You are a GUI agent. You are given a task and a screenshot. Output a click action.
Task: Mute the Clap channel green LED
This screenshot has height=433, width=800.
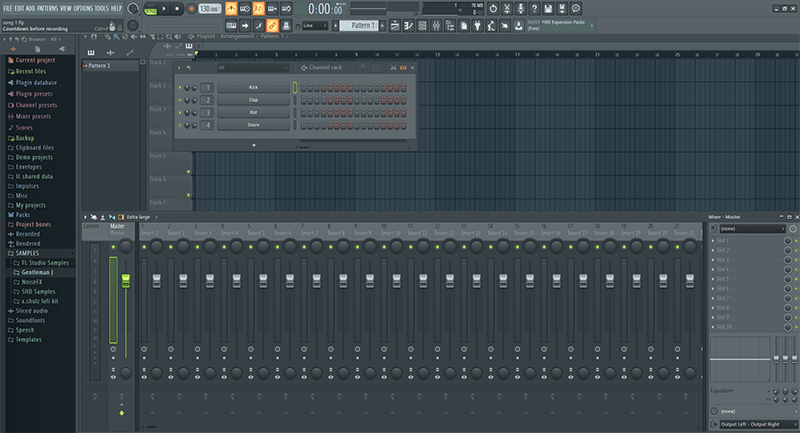pyautogui.click(x=180, y=100)
